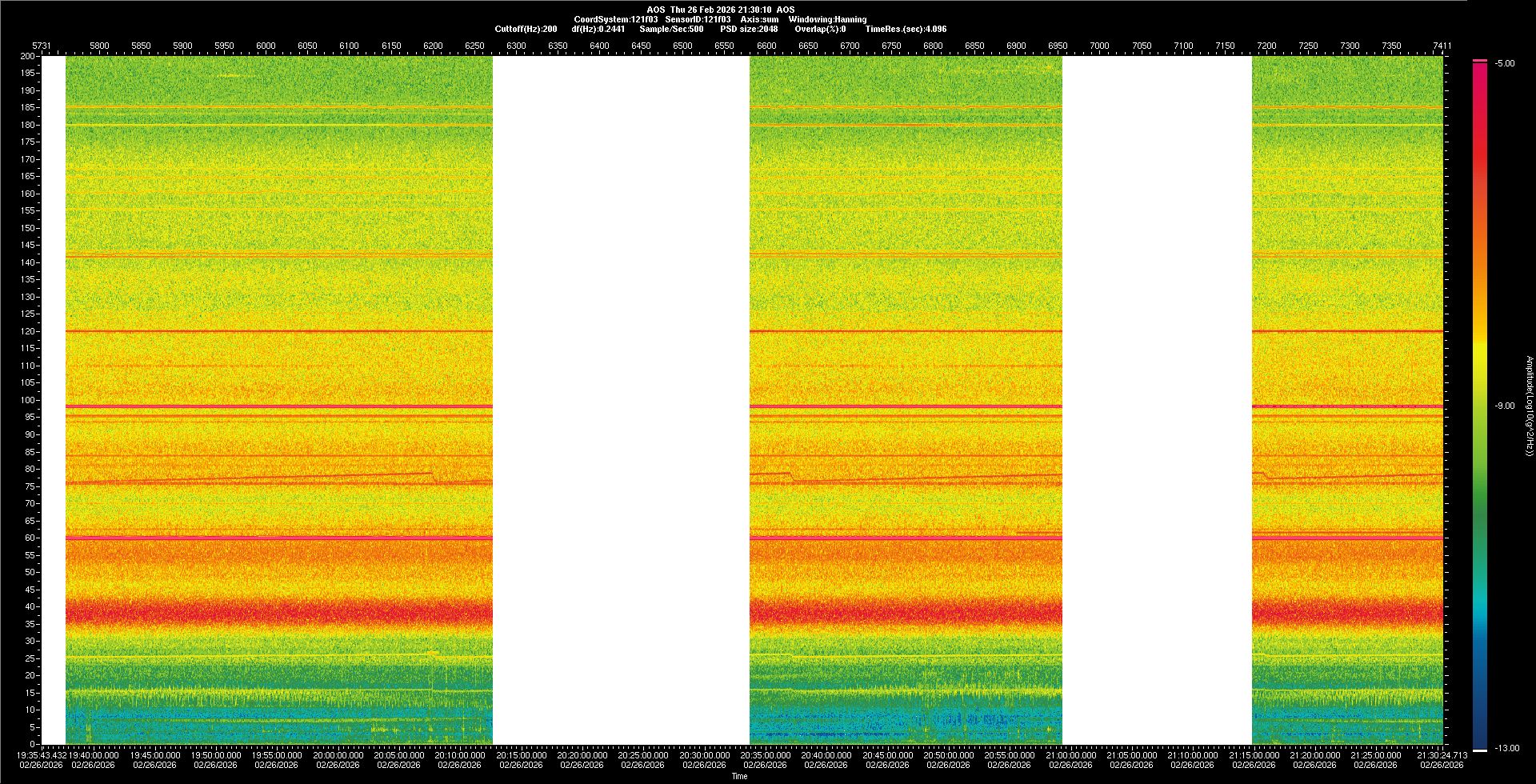Click the -13.00 label at the colorbar bottom

click(1507, 749)
